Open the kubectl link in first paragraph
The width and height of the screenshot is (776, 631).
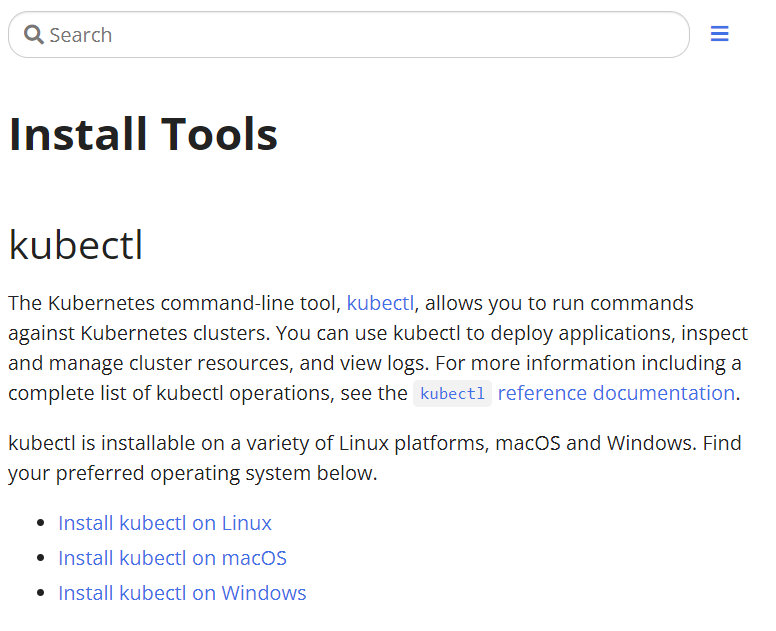[x=380, y=303]
